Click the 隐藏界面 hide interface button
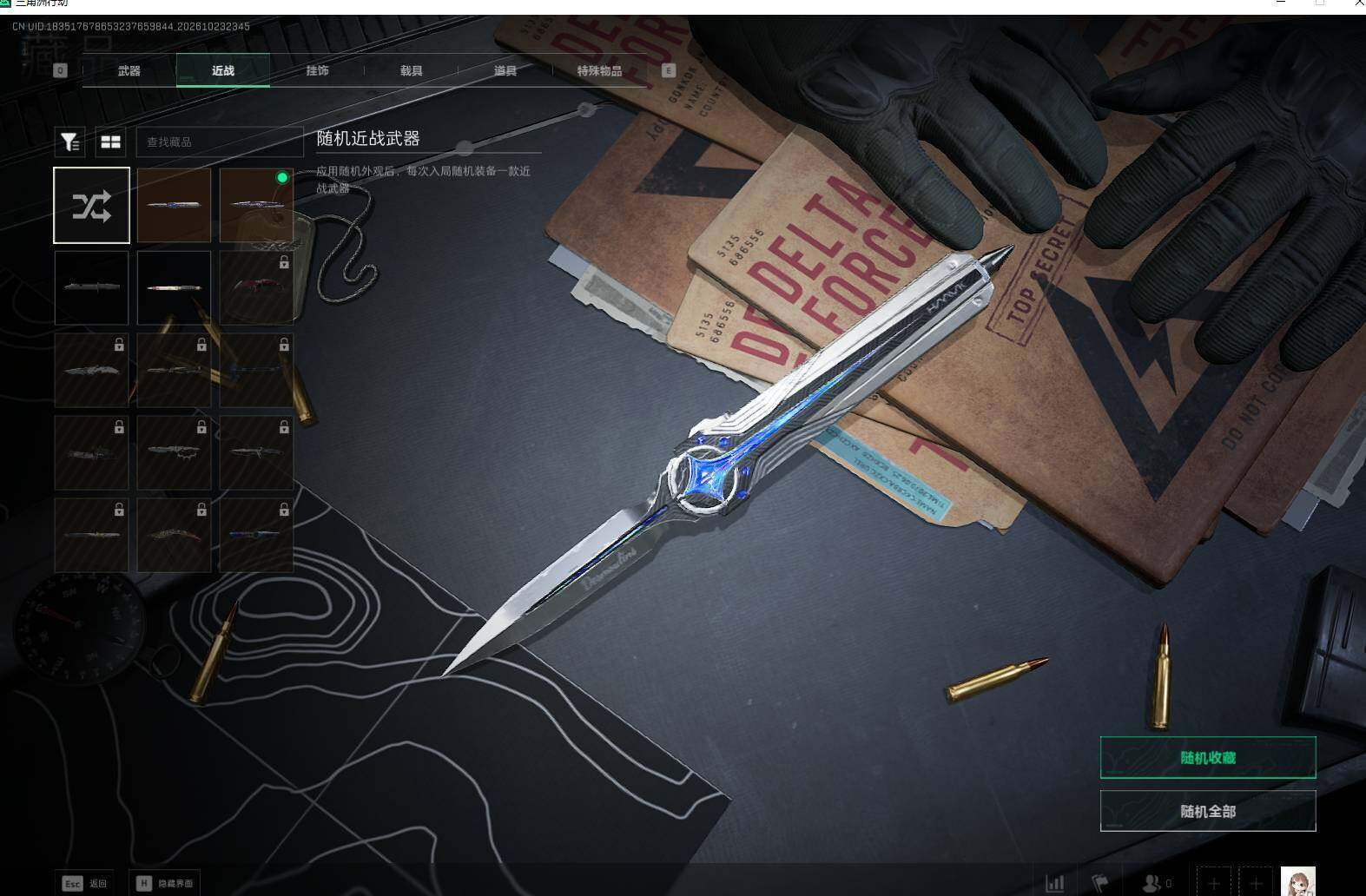This screenshot has width=1366, height=896. coord(166,883)
